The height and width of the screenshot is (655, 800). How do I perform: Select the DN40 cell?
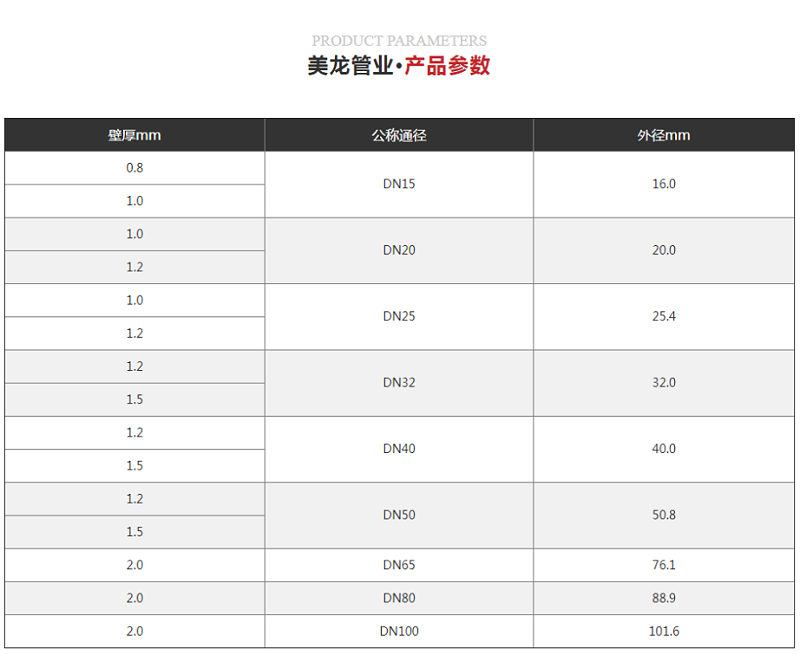tap(398, 449)
